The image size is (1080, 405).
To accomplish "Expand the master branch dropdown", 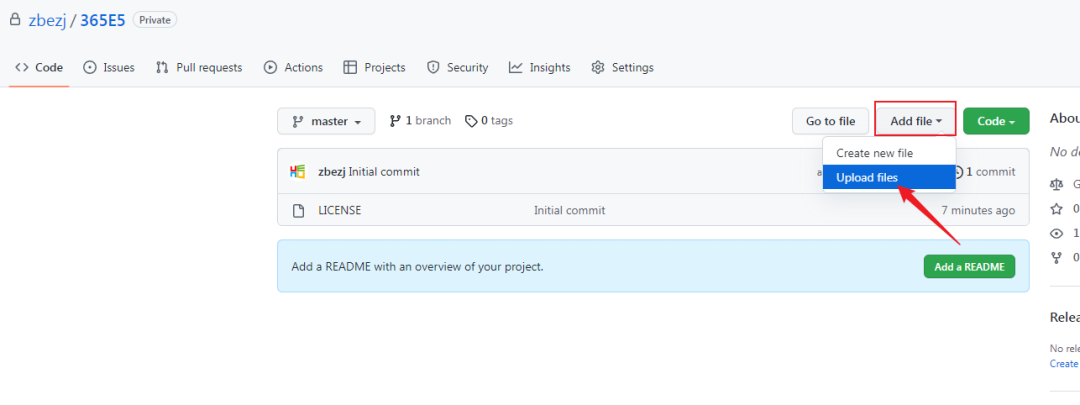I will (326, 121).
